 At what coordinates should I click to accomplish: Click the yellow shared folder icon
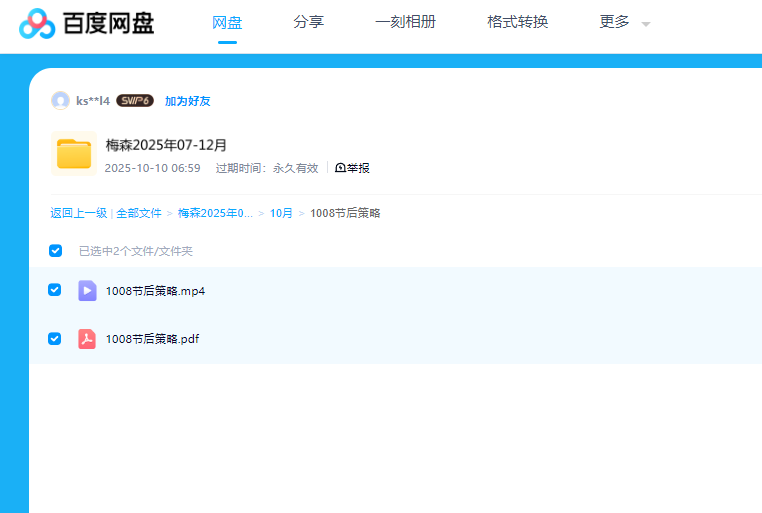click(74, 153)
